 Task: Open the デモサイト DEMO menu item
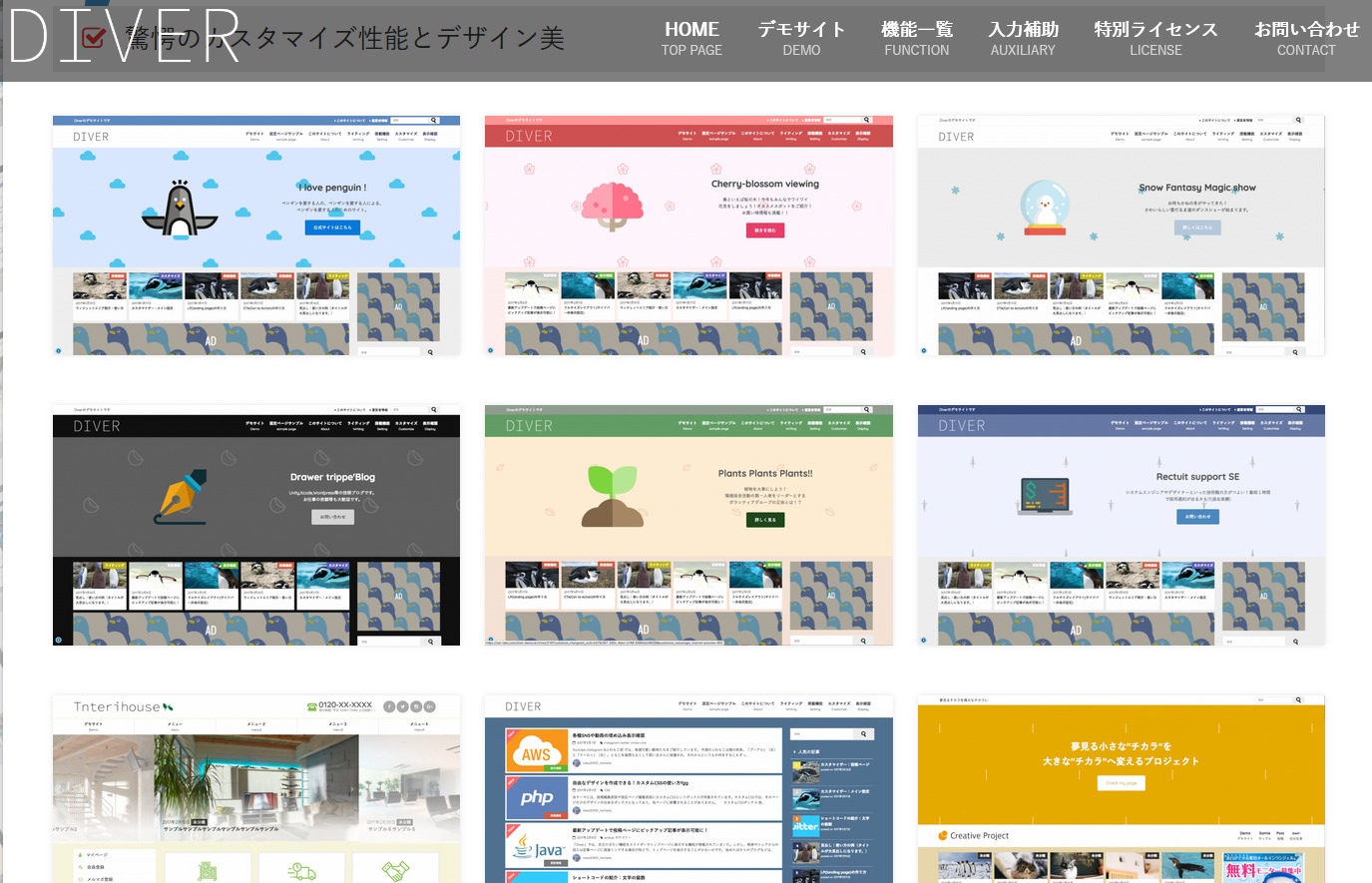[801, 38]
